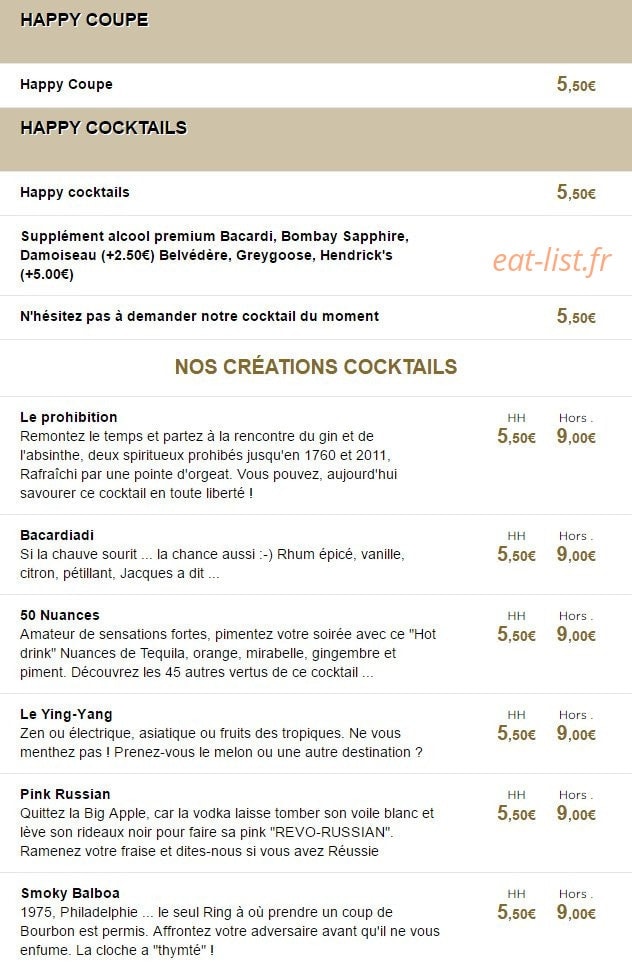Open the Le Ying-Yang cocktail entry
Viewport: 632px width, 968px height.
coord(66,714)
